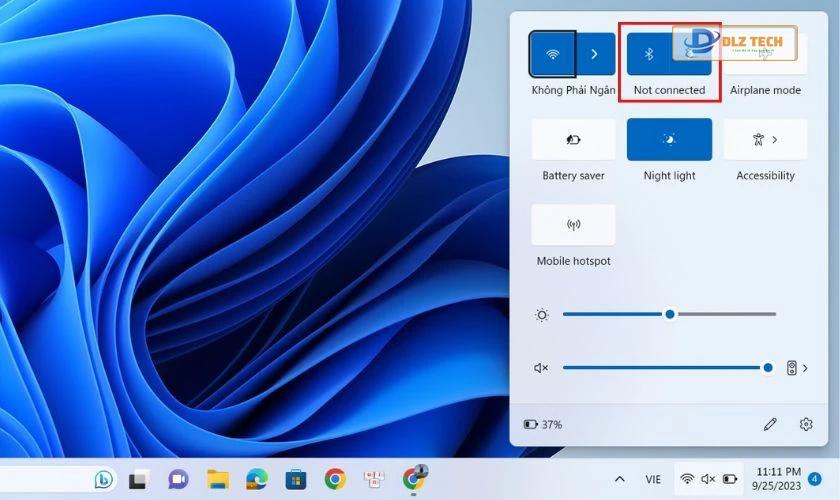Open File Explorer from the taskbar
This screenshot has height=500, width=840.
pos(218,479)
